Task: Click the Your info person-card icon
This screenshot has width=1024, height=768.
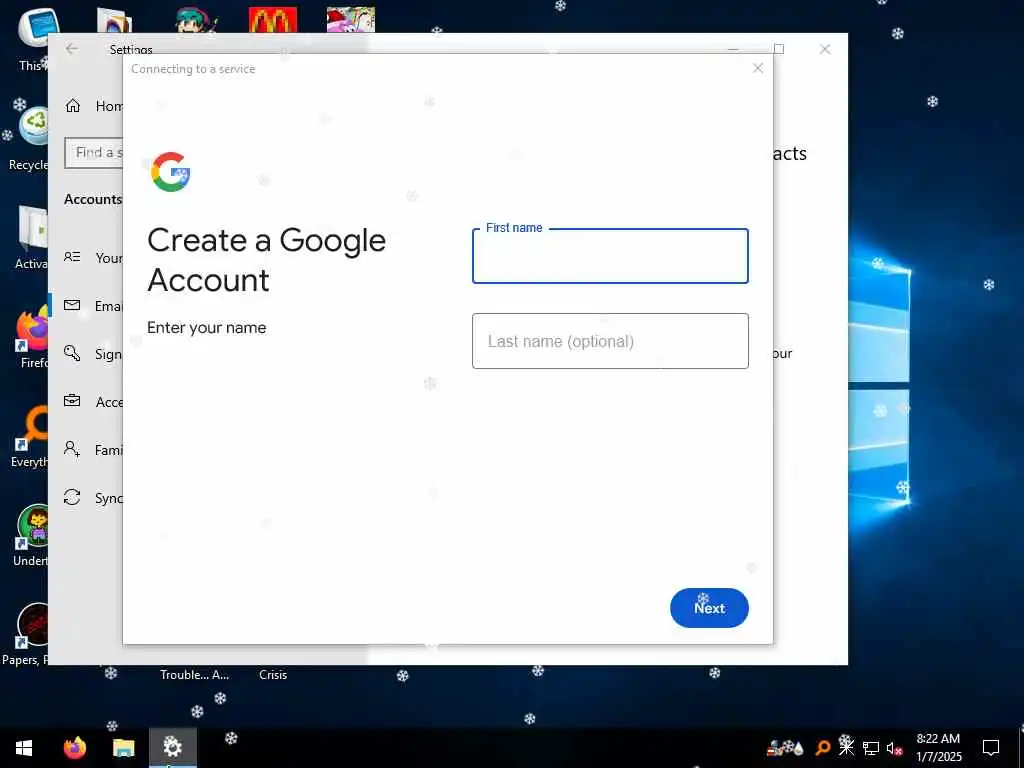Action: click(72, 257)
